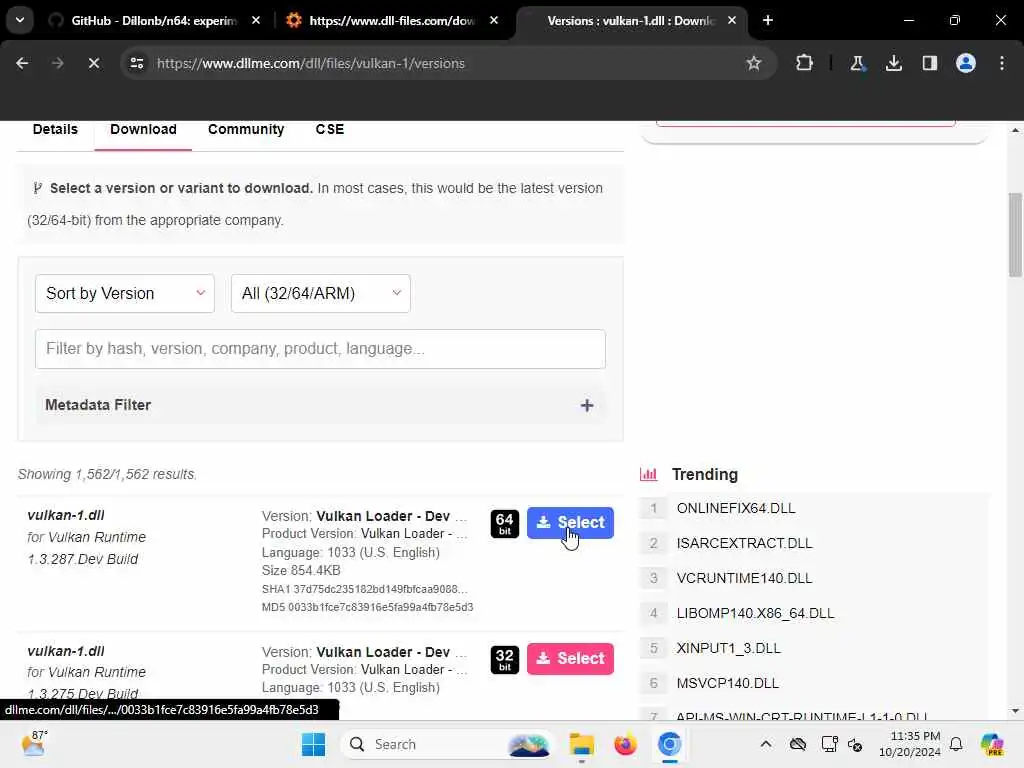Expand the Metadata Filter plus icon
Viewport: 1024px width, 768px height.
(586, 406)
